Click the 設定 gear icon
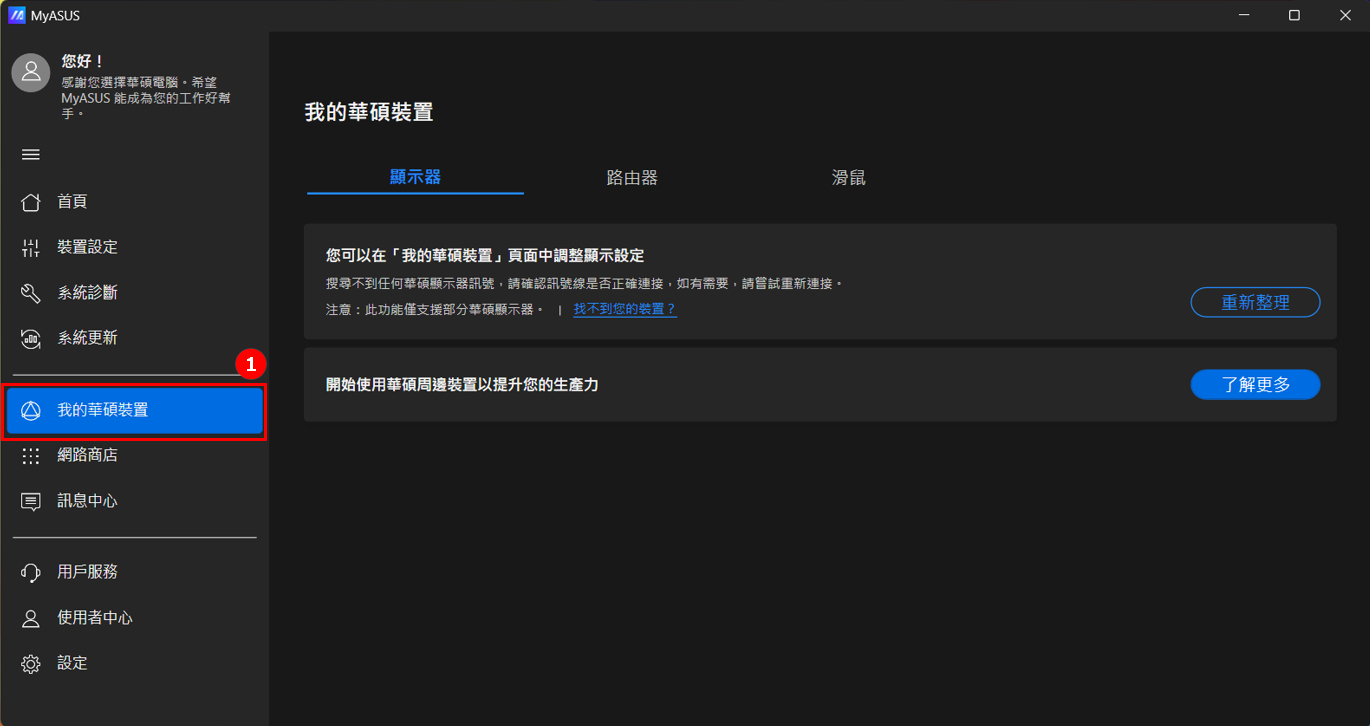The image size is (1370, 726). (x=31, y=664)
